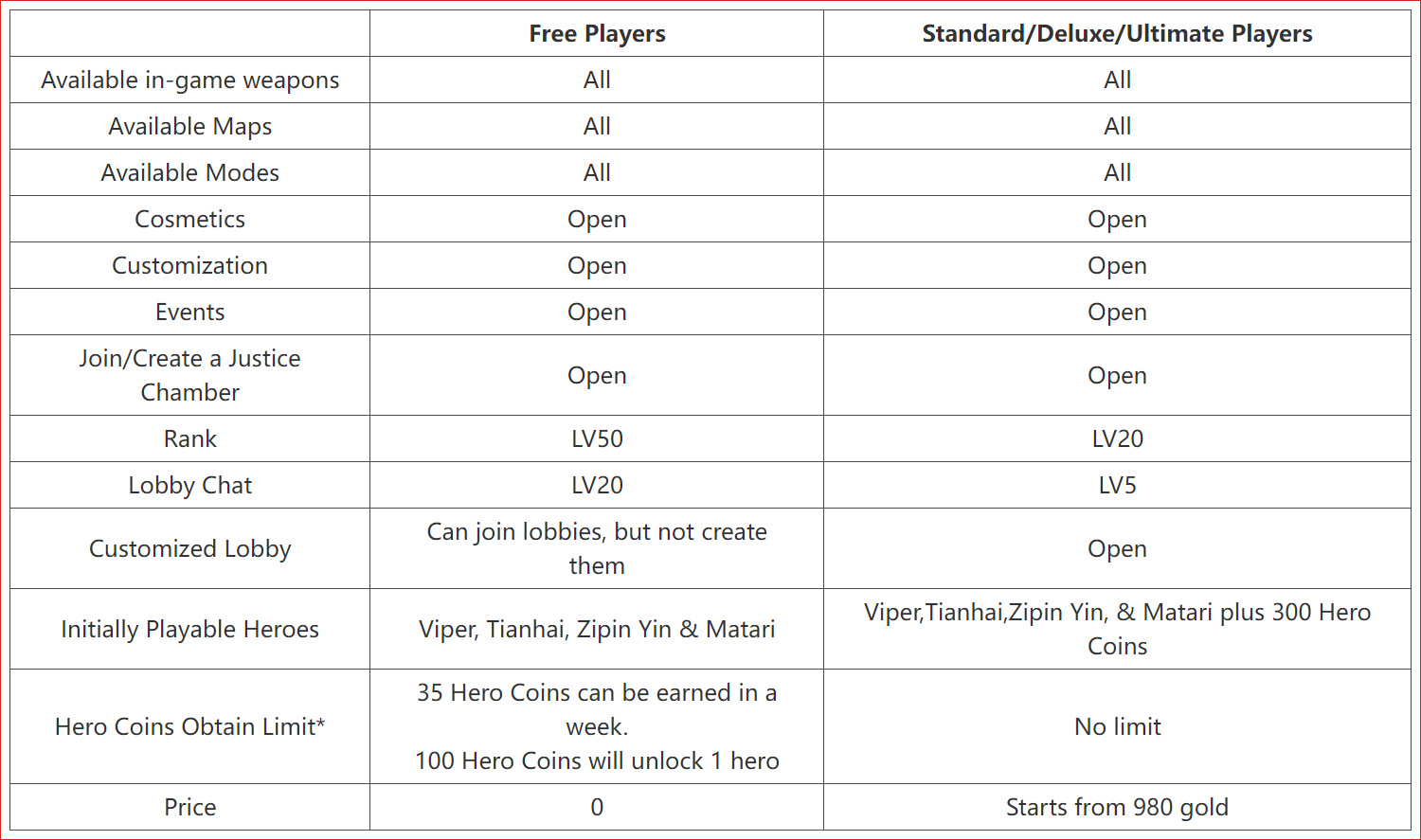1421x840 pixels.
Task: Click the Lobby Chat row label
Action: point(189,485)
